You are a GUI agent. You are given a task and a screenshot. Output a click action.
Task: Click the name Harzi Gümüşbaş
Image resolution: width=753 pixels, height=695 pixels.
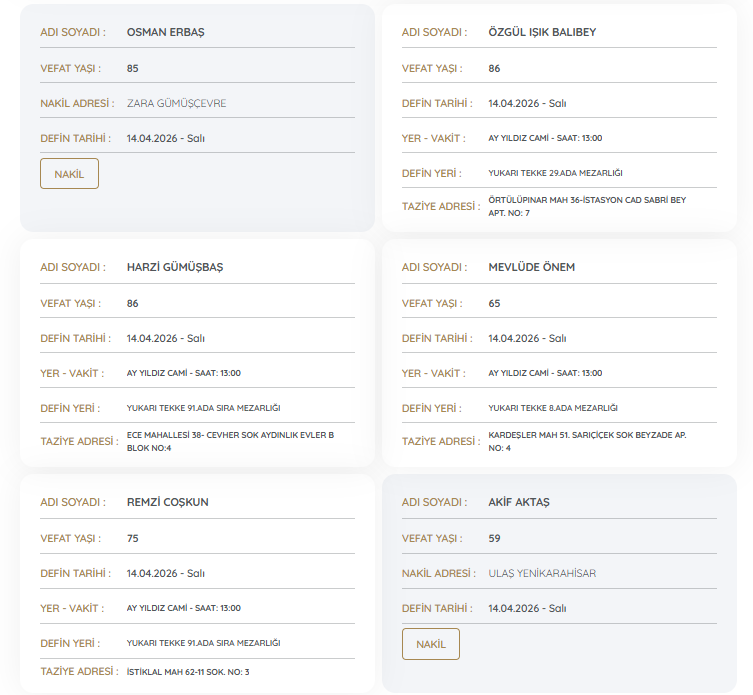tap(175, 267)
